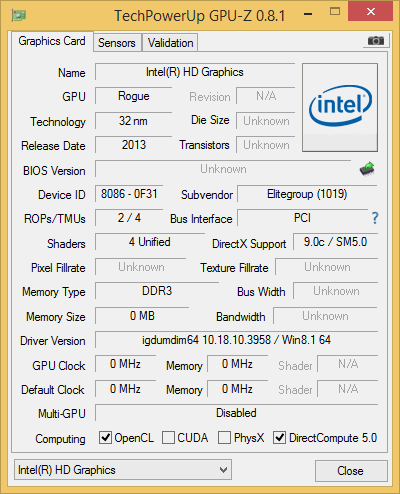The width and height of the screenshot is (400, 494).
Task: Click the GPU-Z title bar app icon
Action: pos(19,15)
